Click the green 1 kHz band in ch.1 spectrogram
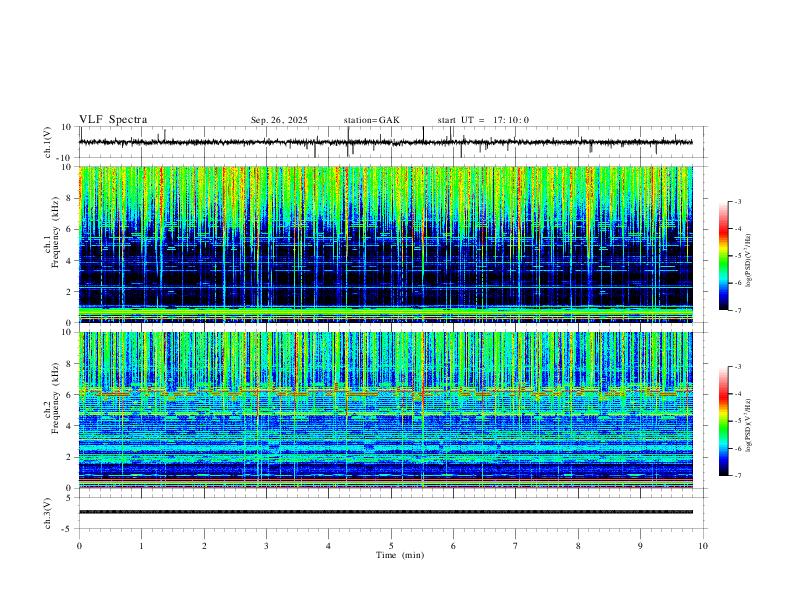 click(385, 311)
